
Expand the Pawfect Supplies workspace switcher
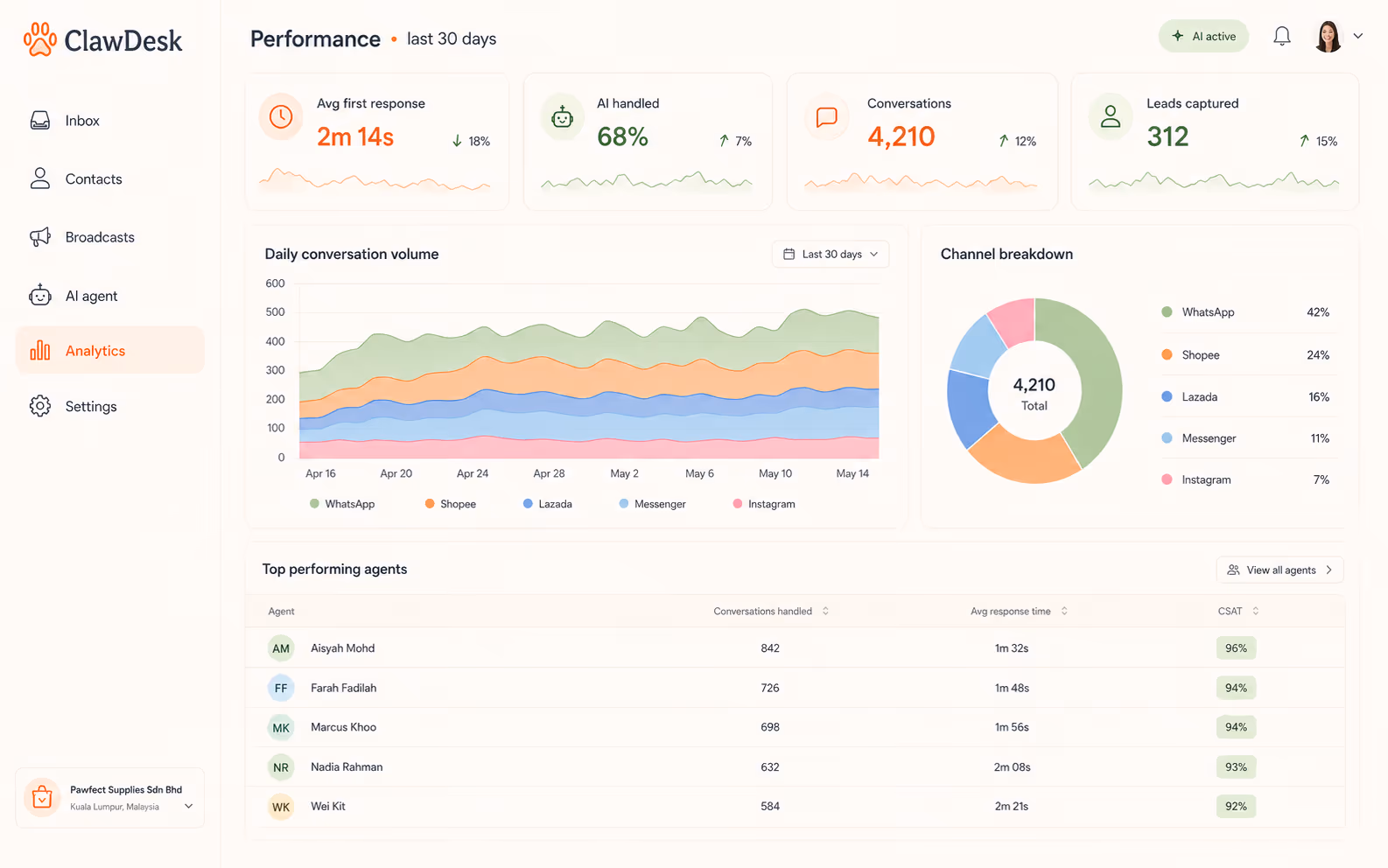(109, 798)
